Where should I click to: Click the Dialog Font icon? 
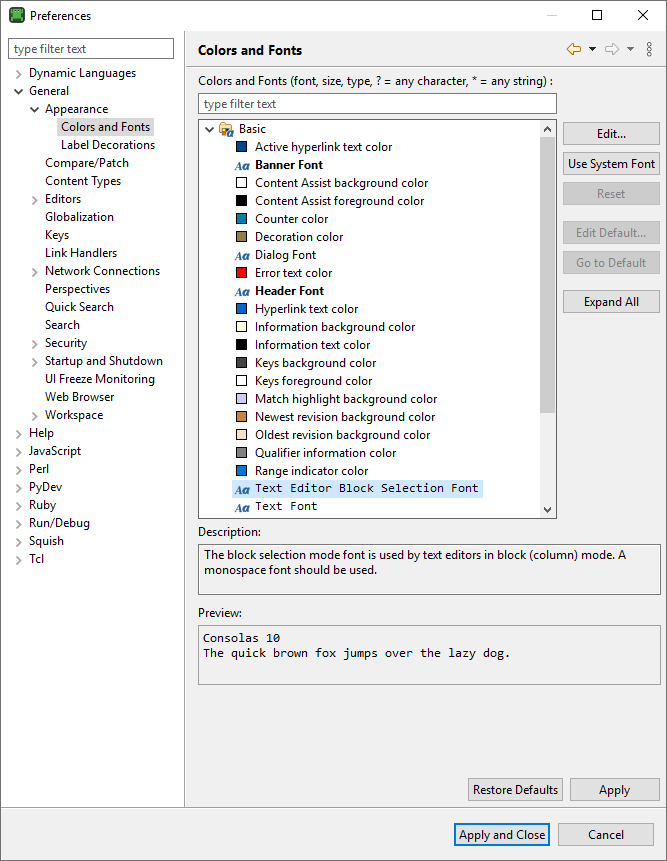click(242, 255)
